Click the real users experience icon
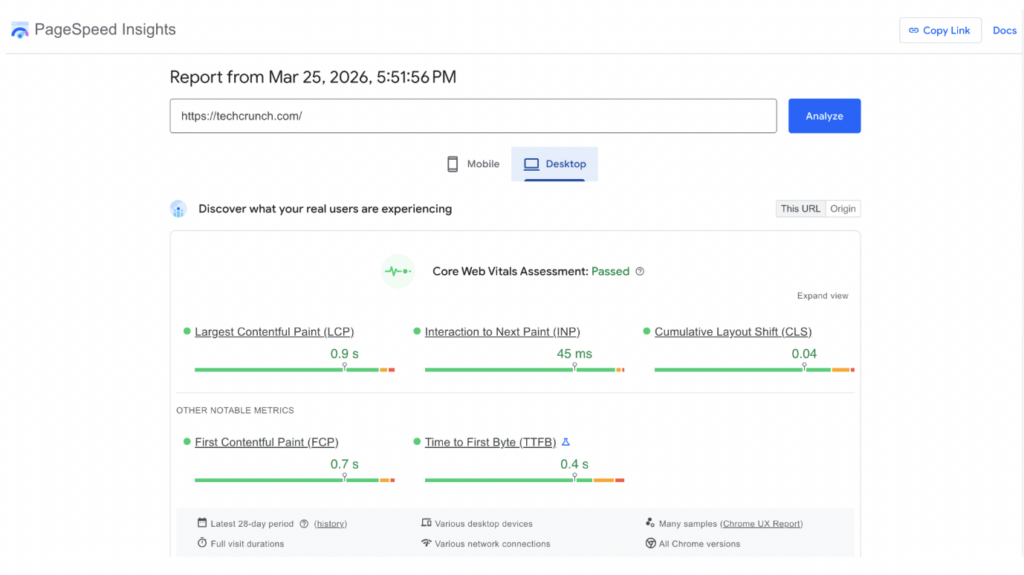 coord(178,209)
